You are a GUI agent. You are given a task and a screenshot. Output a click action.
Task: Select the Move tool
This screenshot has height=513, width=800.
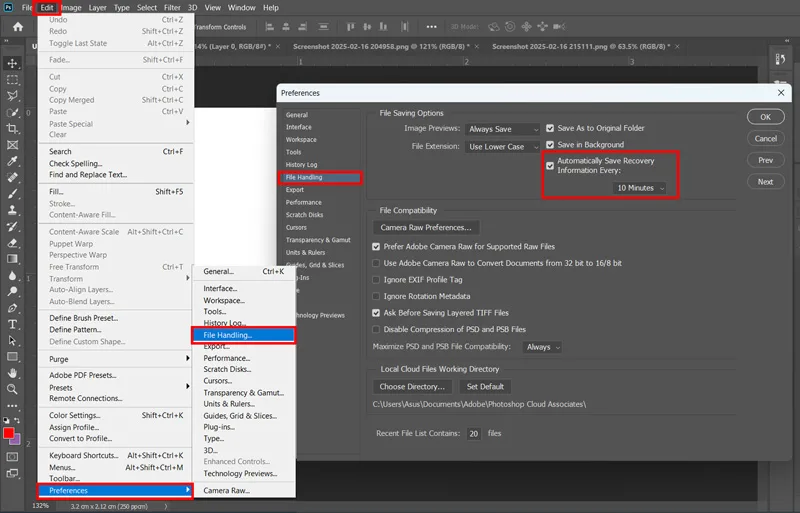12,63
